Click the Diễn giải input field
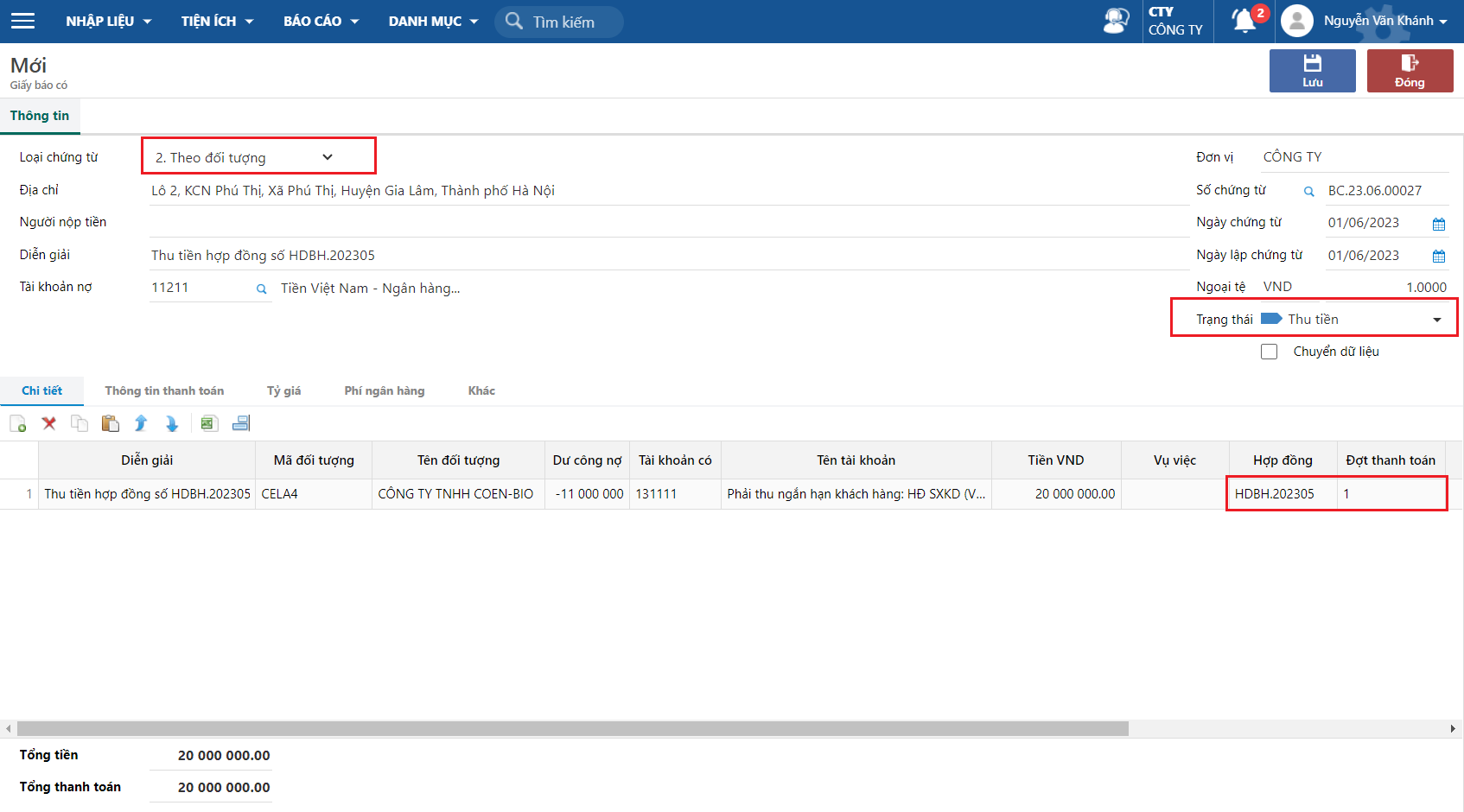Viewport: 1464px width, 812px height. [x=665, y=256]
